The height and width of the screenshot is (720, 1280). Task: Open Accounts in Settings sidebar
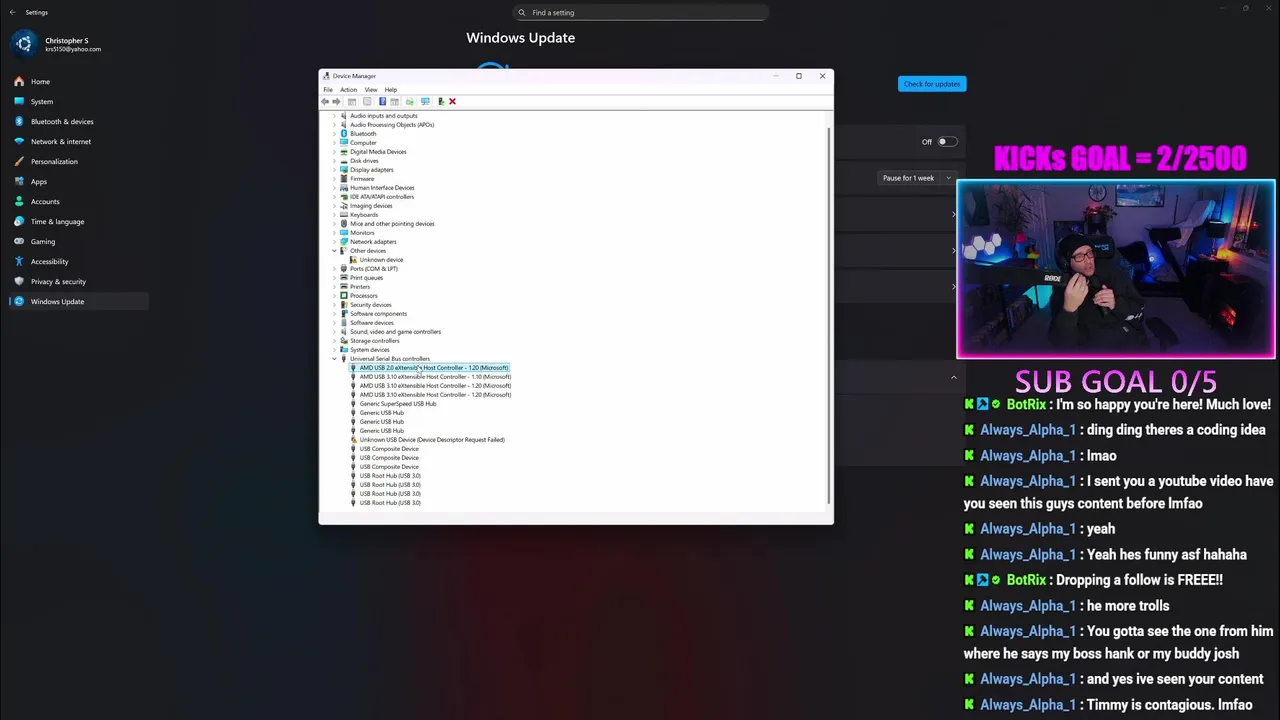(x=78, y=201)
